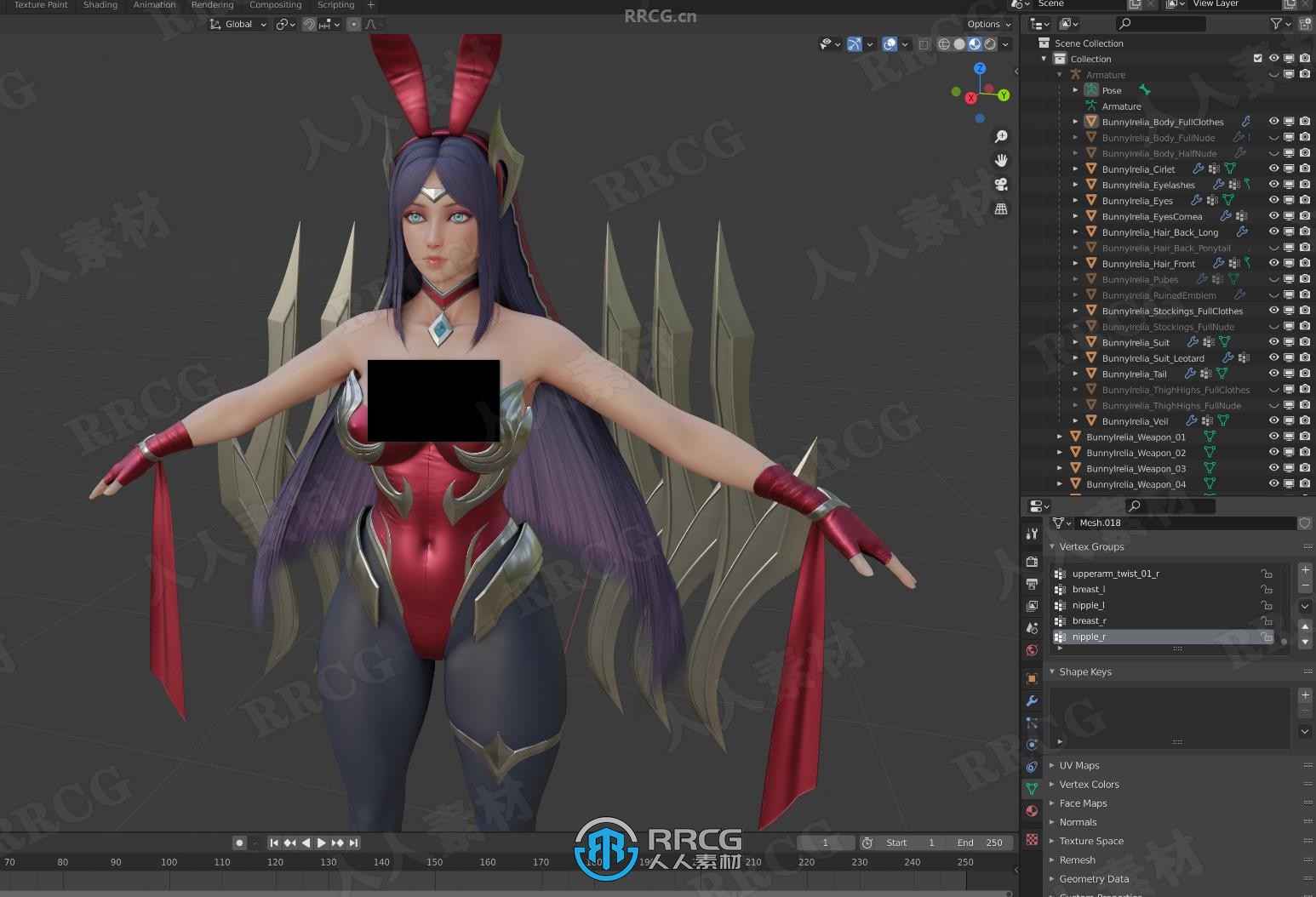Add a new shape key
The height and width of the screenshot is (897, 1316).
[1305, 694]
